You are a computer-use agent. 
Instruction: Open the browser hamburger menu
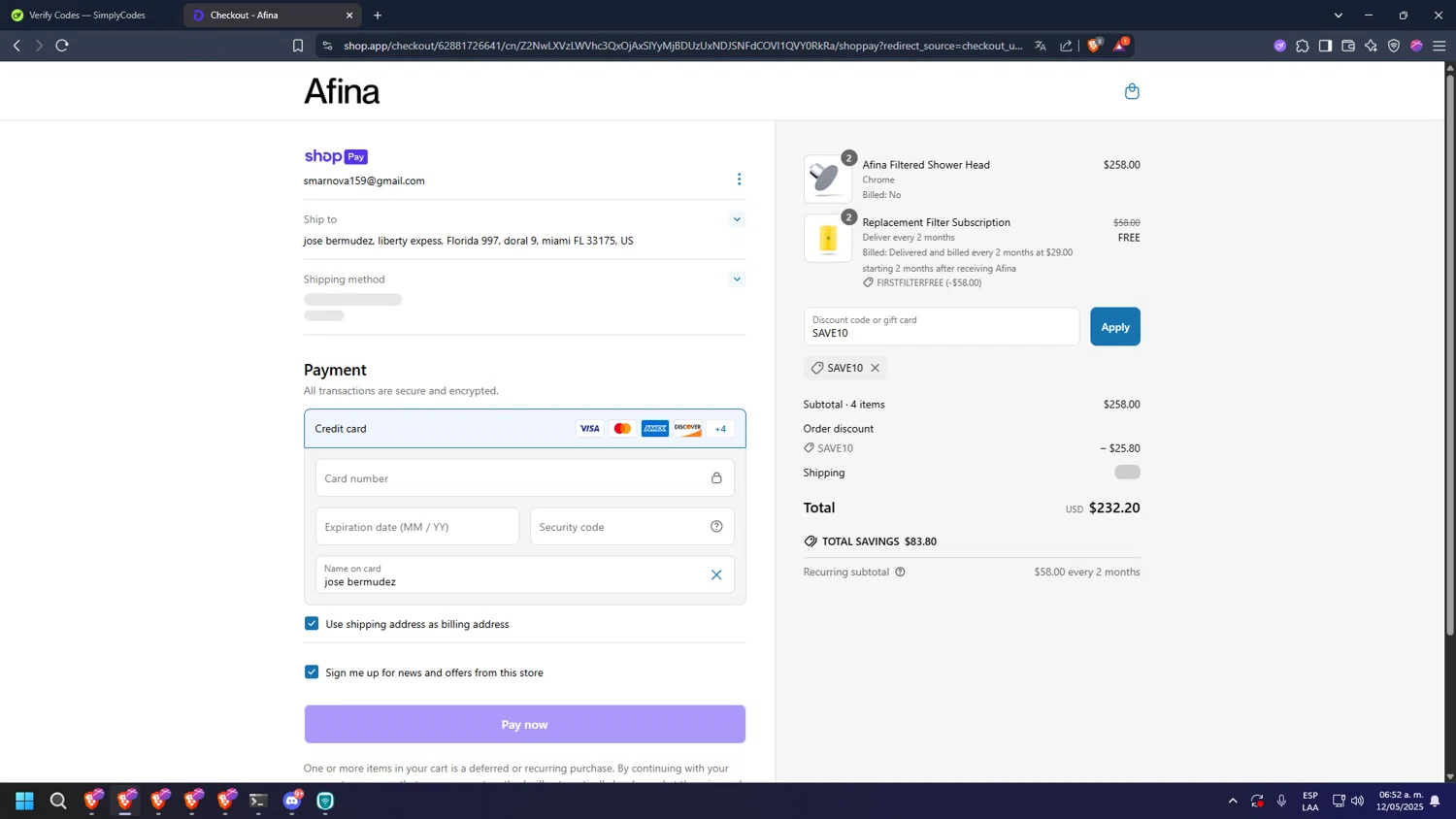tap(1439, 46)
